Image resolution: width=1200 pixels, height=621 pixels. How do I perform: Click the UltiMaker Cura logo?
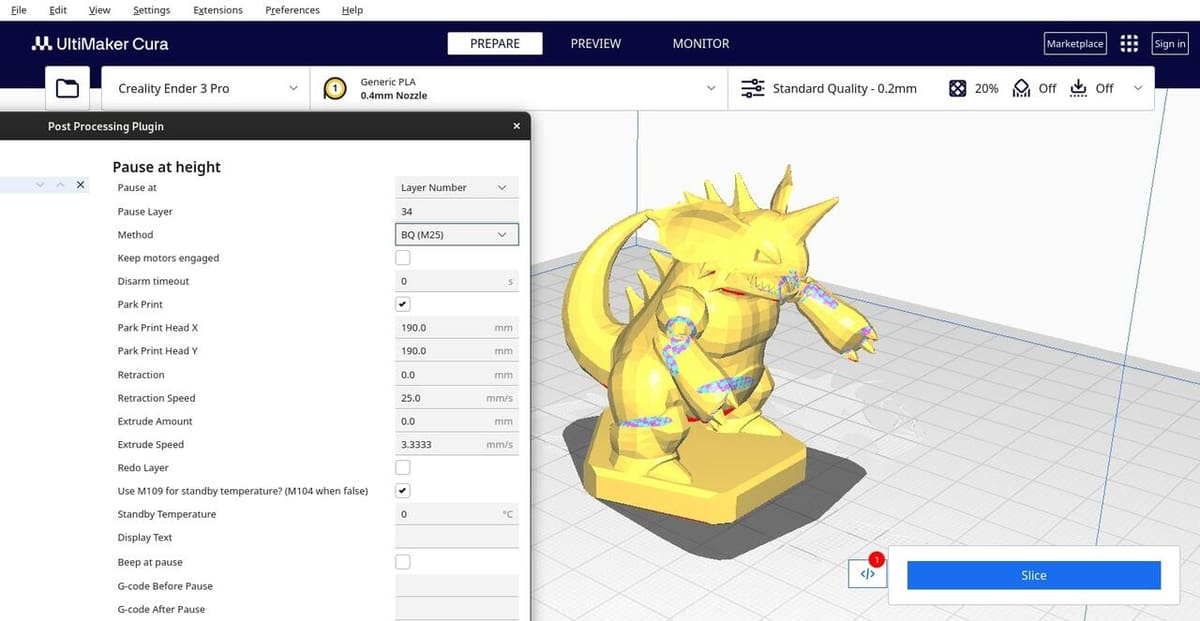(x=100, y=44)
